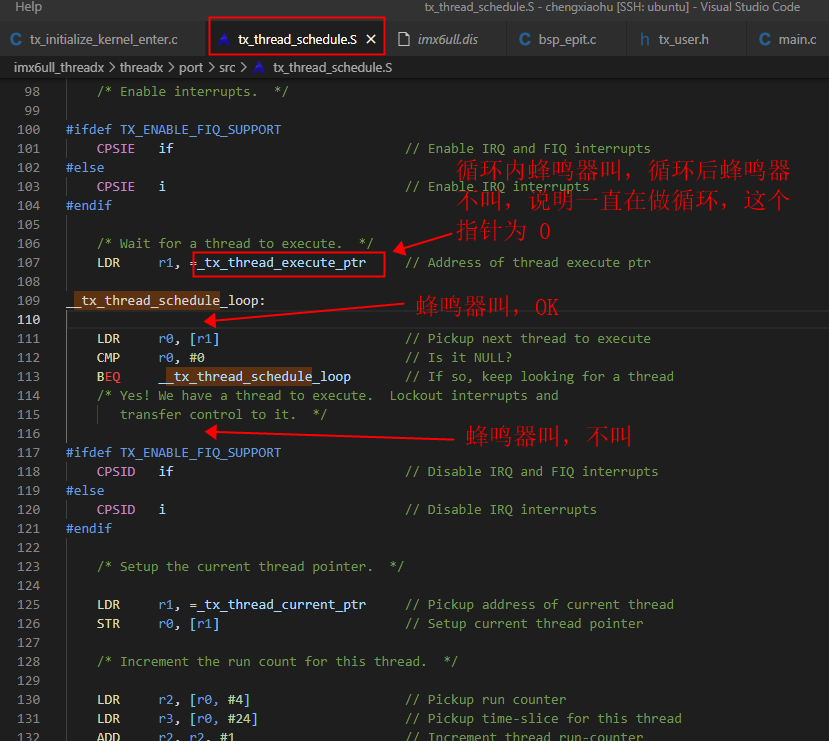Click line number 110 in gutter
Viewport: 829px width, 741px height.
(29, 320)
